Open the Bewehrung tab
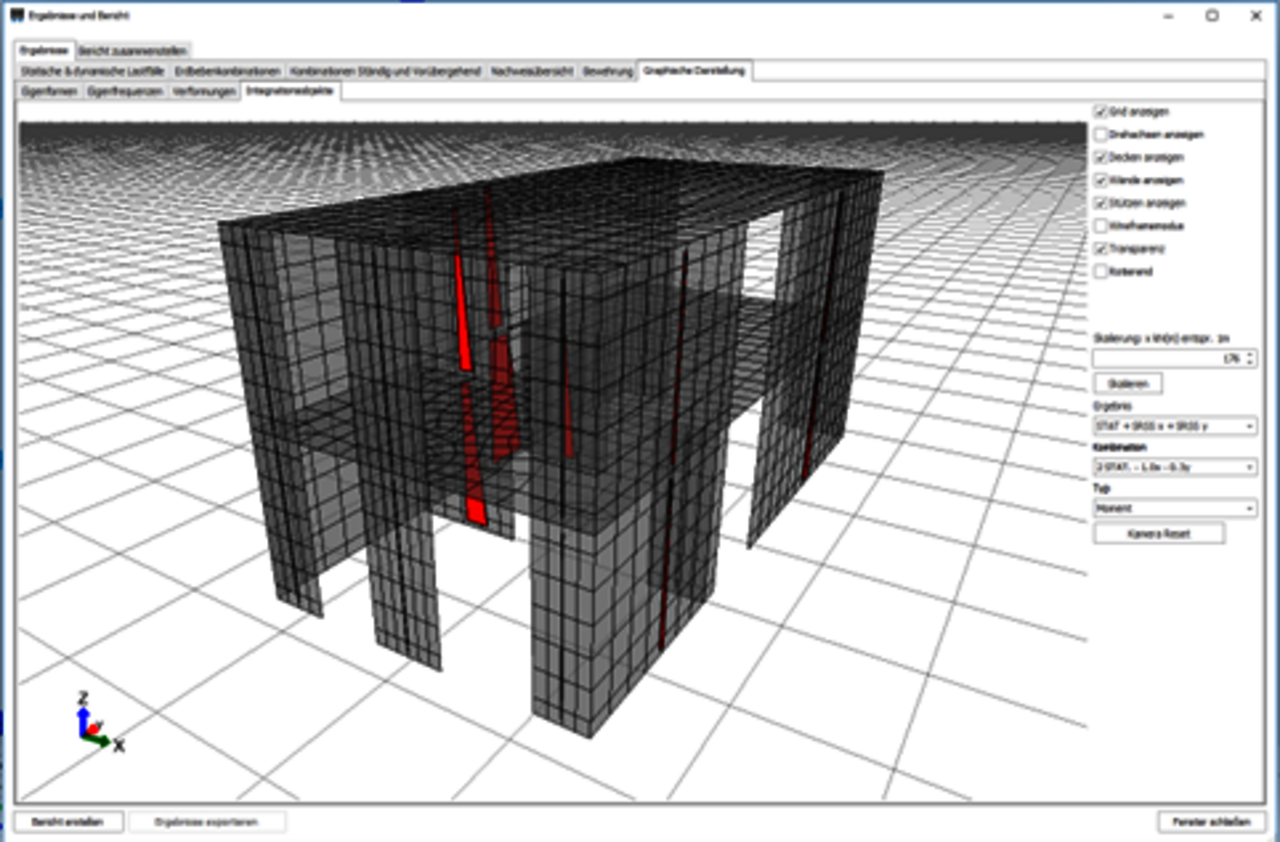The height and width of the screenshot is (842, 1280). [608, 71]
